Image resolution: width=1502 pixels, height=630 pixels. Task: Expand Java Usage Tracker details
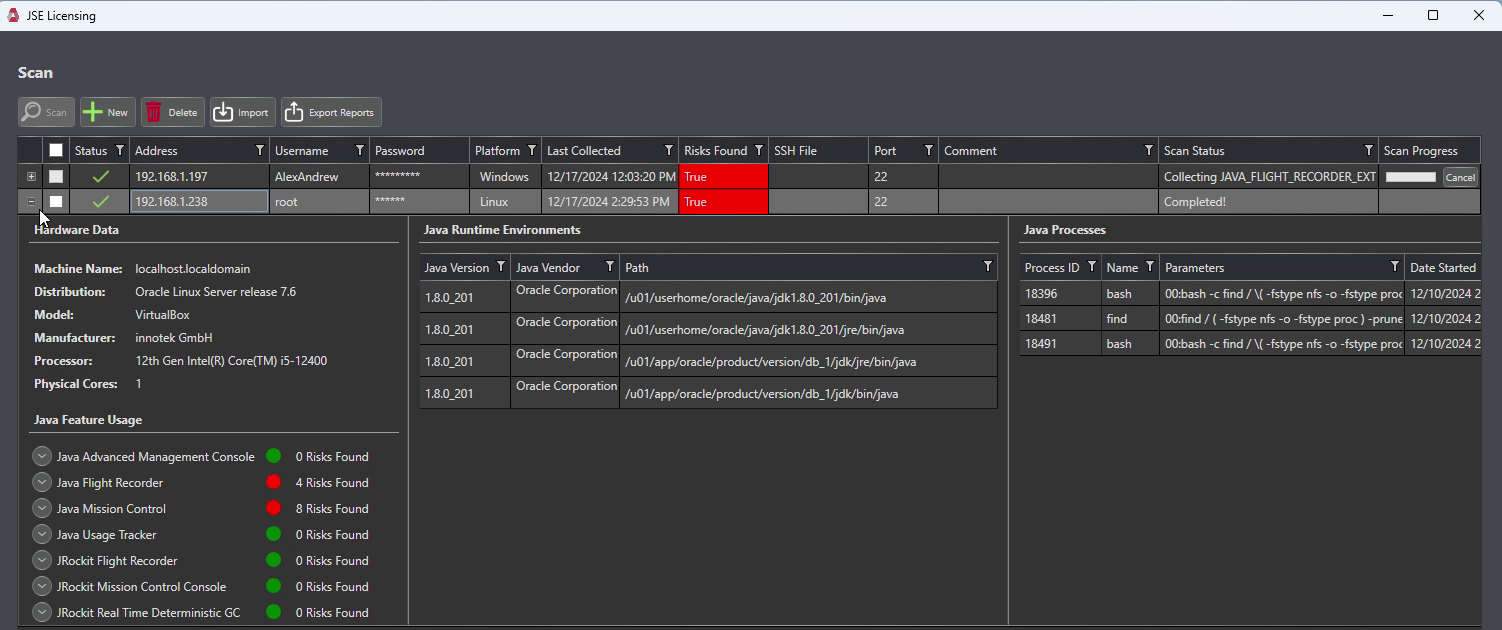coord(42,534)
